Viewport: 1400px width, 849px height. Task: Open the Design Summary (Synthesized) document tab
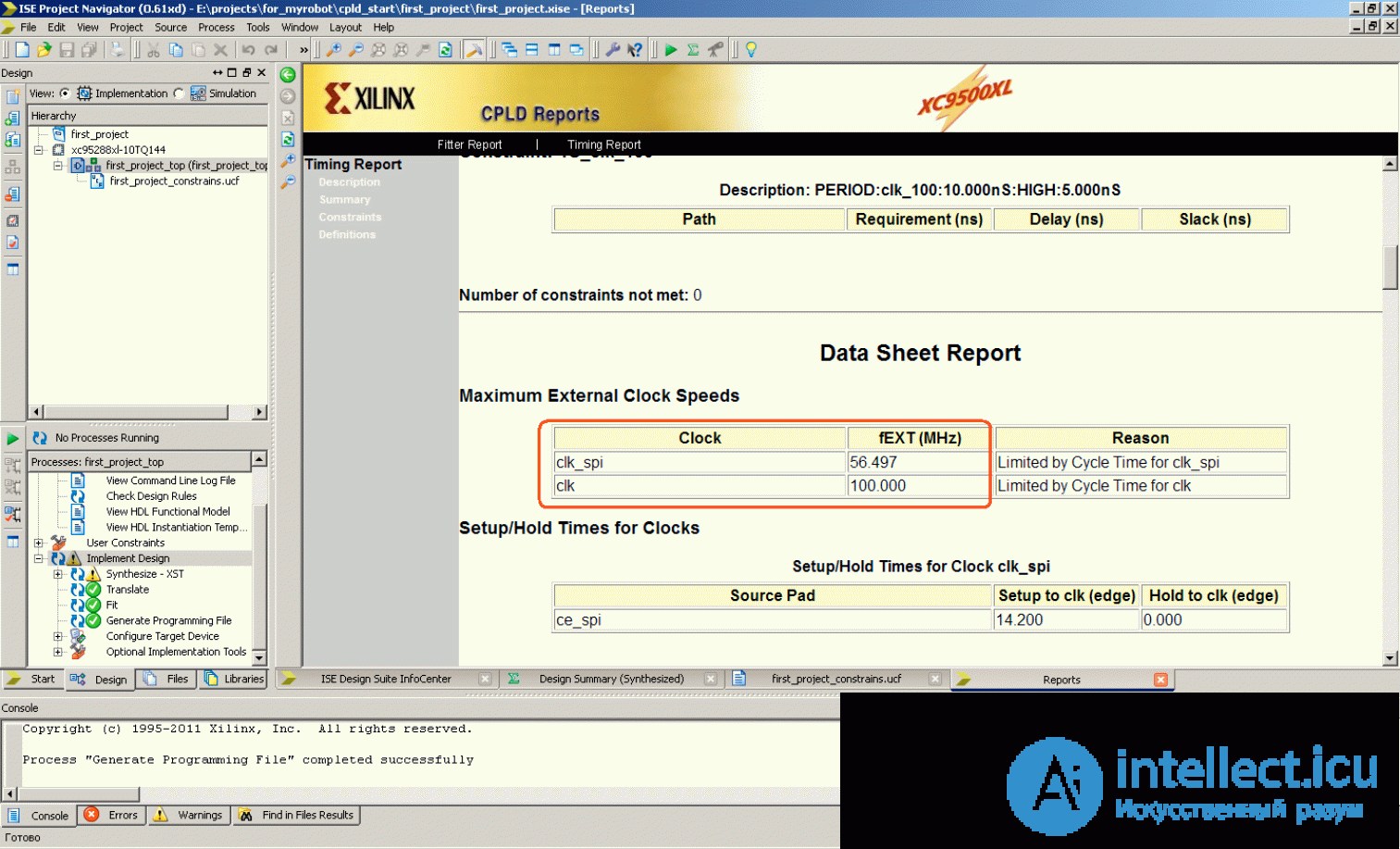click(612, 680)
